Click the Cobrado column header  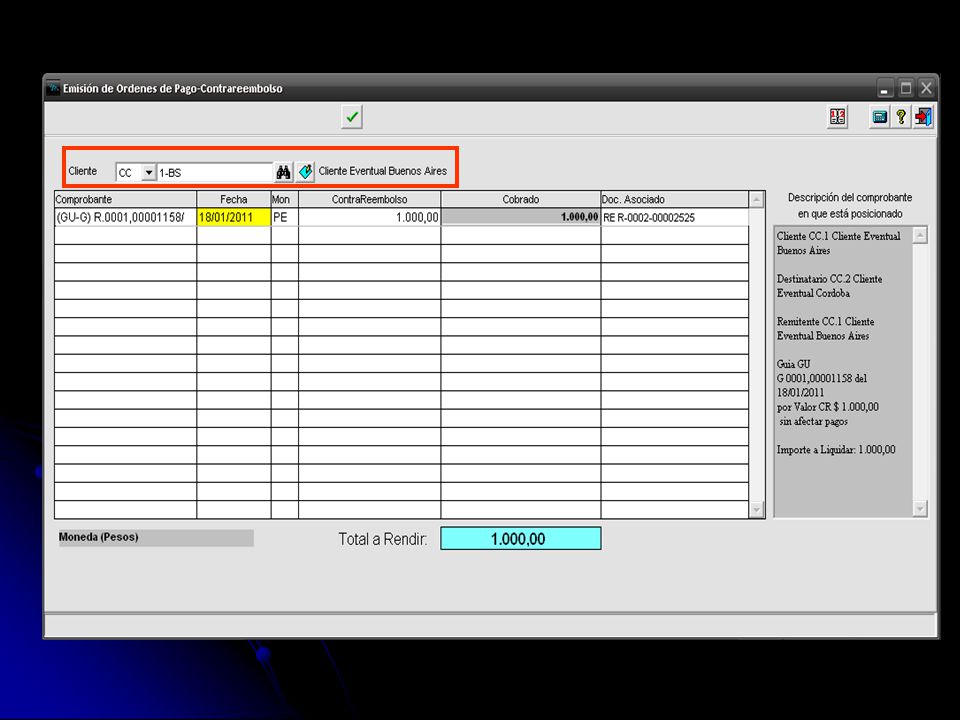[521, 200]
